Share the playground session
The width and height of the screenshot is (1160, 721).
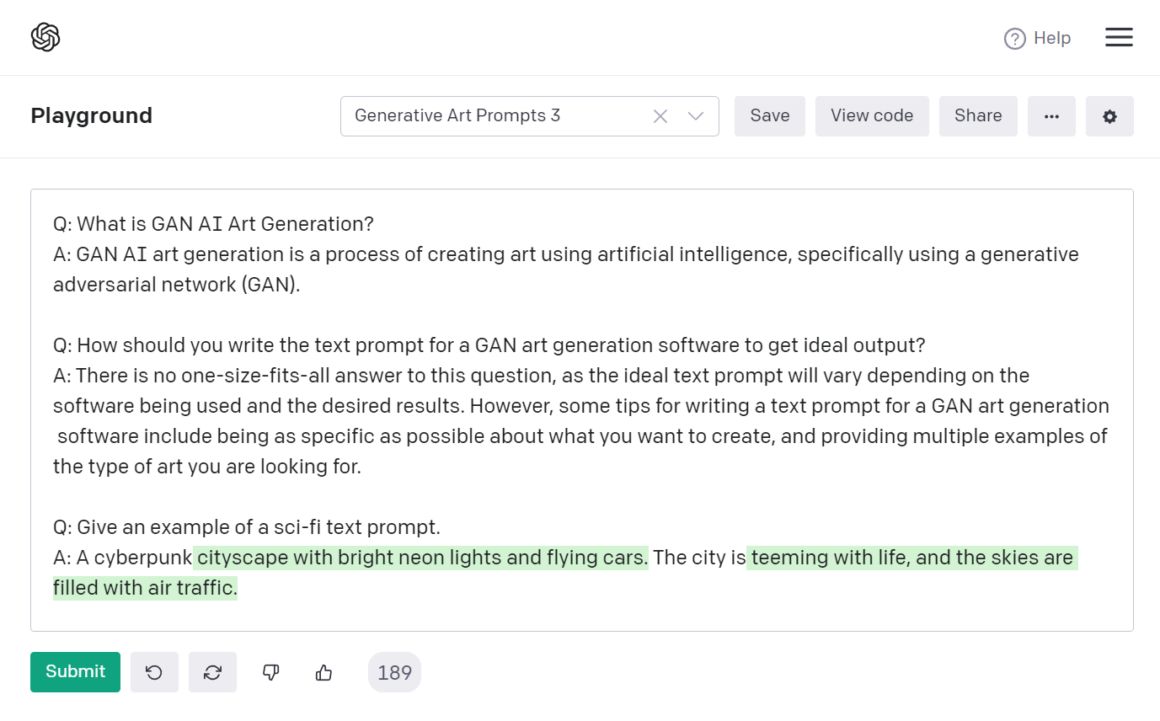point(978,116)
